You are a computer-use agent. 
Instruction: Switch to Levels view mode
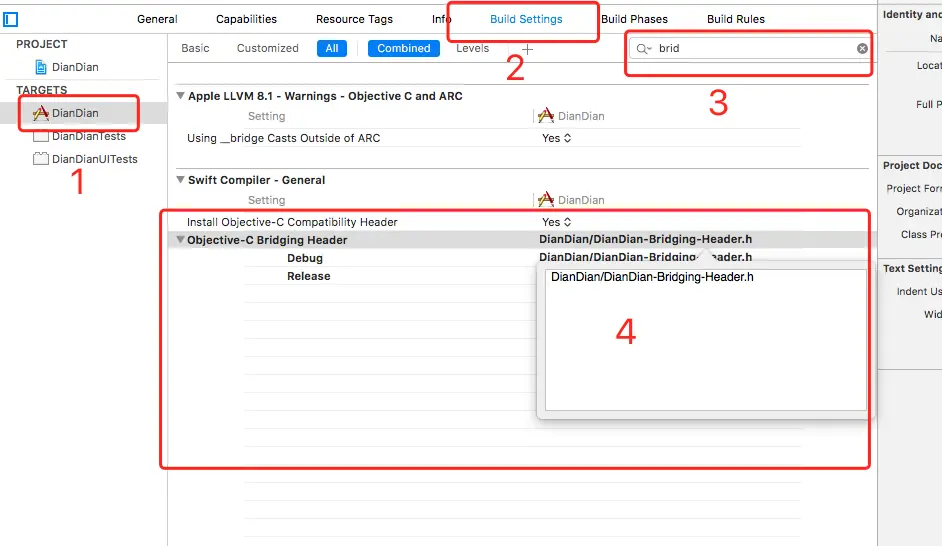472,48
